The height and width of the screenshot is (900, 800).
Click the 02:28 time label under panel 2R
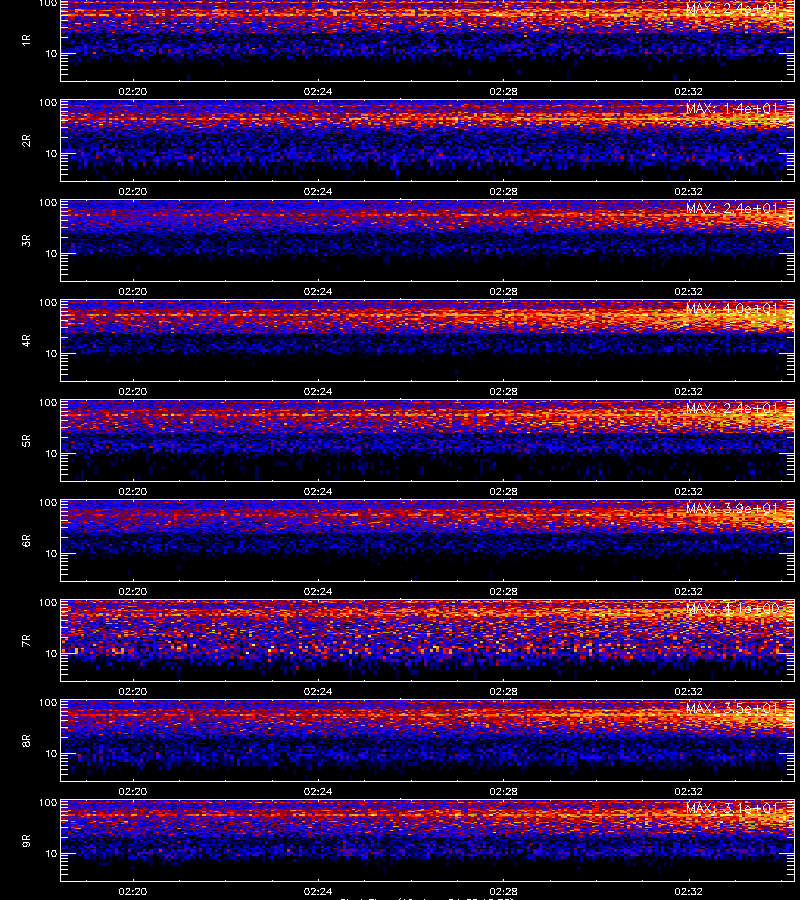(x=503, y=192)
